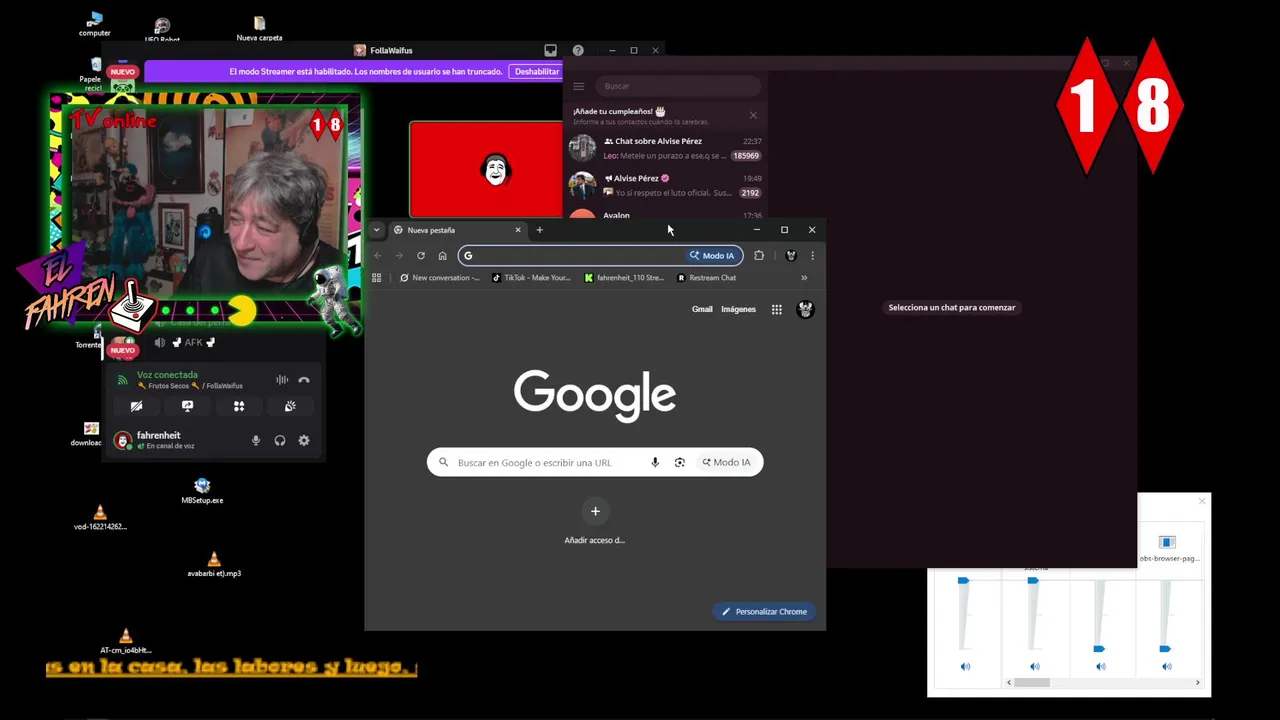Open Google Lens image search icon

[680, 462]
